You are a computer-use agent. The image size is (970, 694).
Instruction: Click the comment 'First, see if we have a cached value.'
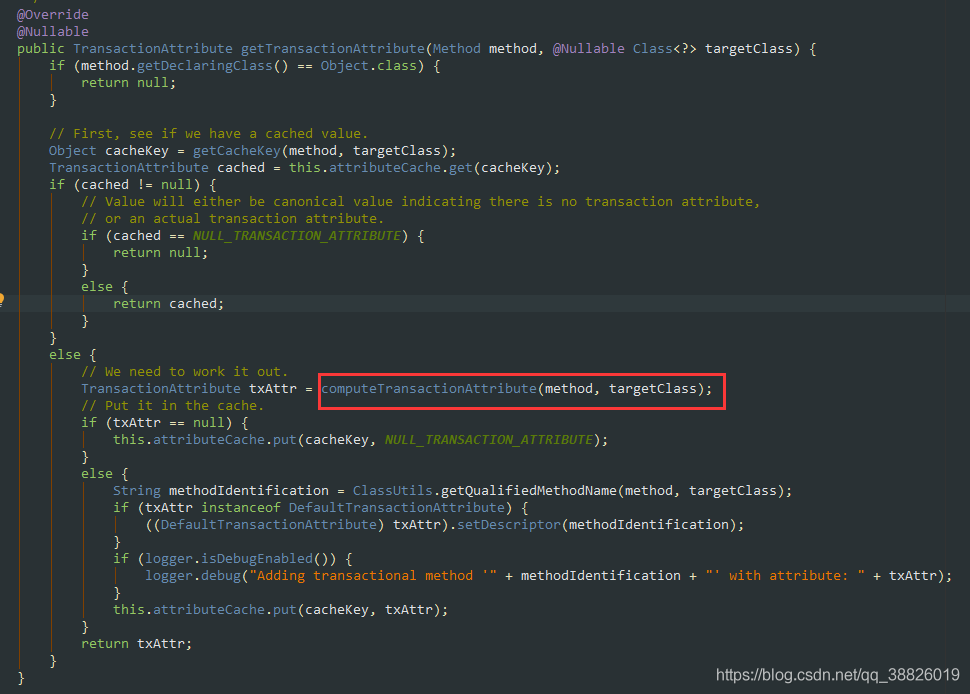[208, 134]
